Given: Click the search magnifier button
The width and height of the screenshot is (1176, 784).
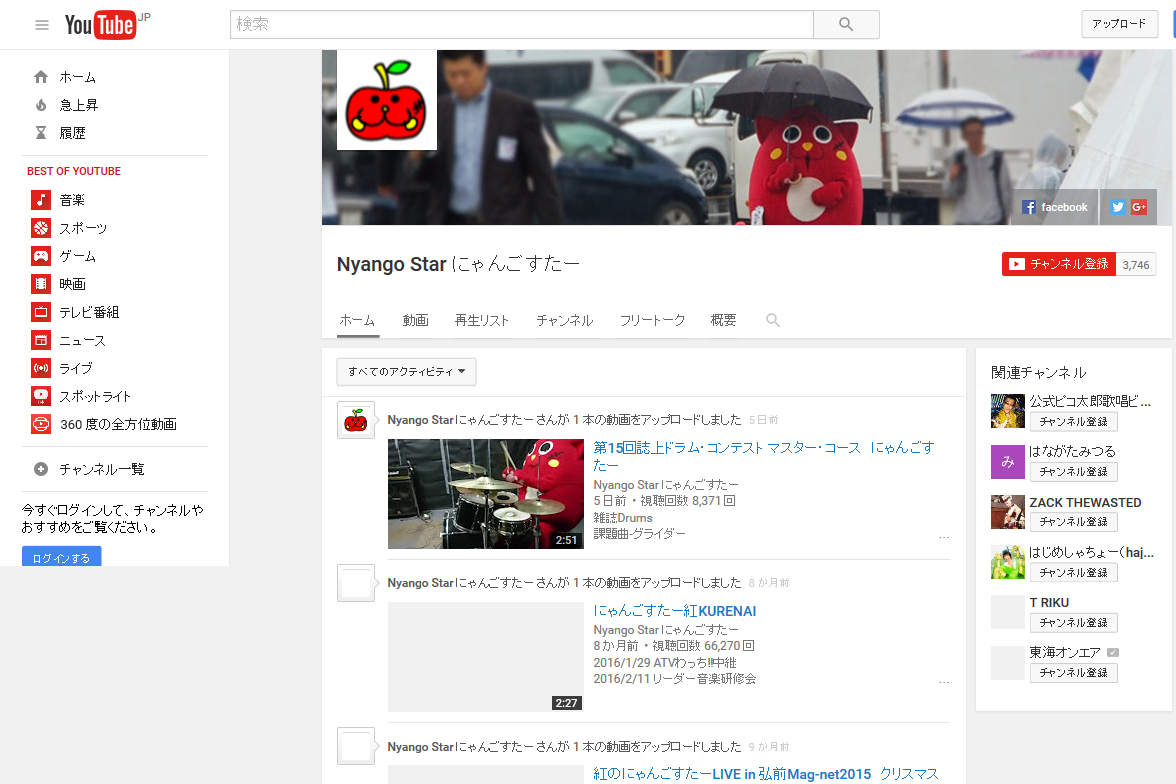Looking at the screenshot, I should click(x=846, y=24).
